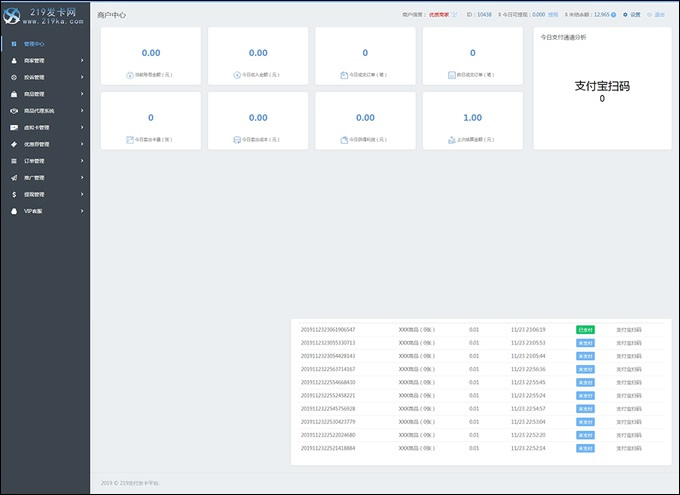Click the 商品管理 bag icon in sidebar
This screenshot has width=680, height=495.
13,94
